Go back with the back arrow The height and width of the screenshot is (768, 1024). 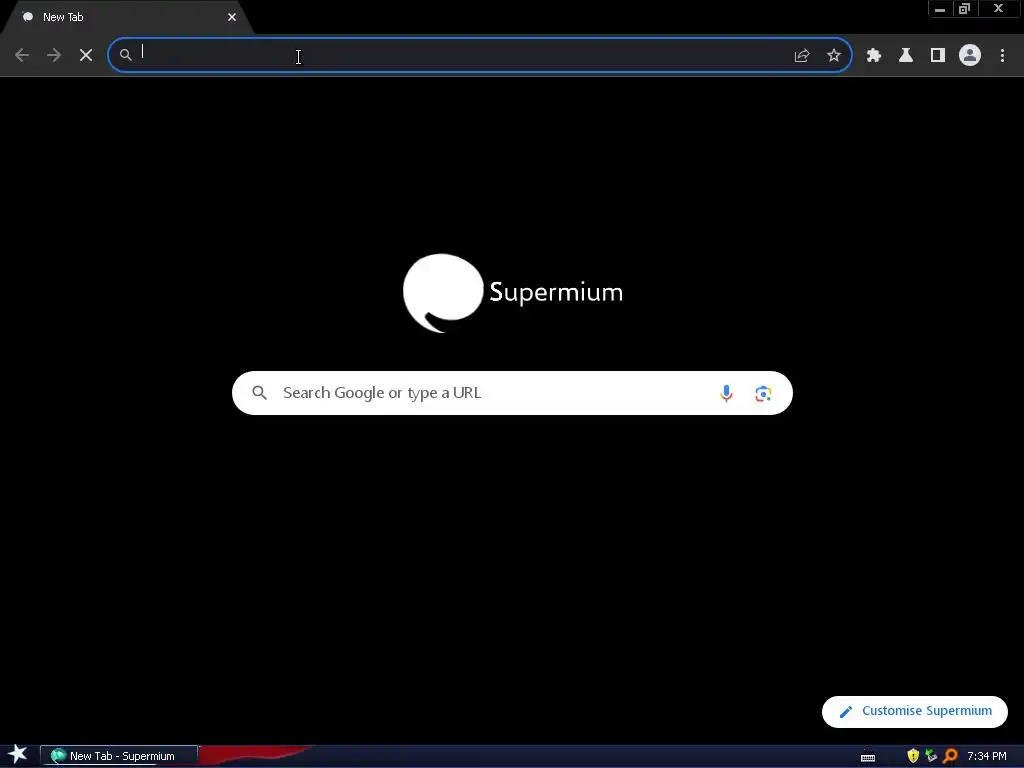22,56
